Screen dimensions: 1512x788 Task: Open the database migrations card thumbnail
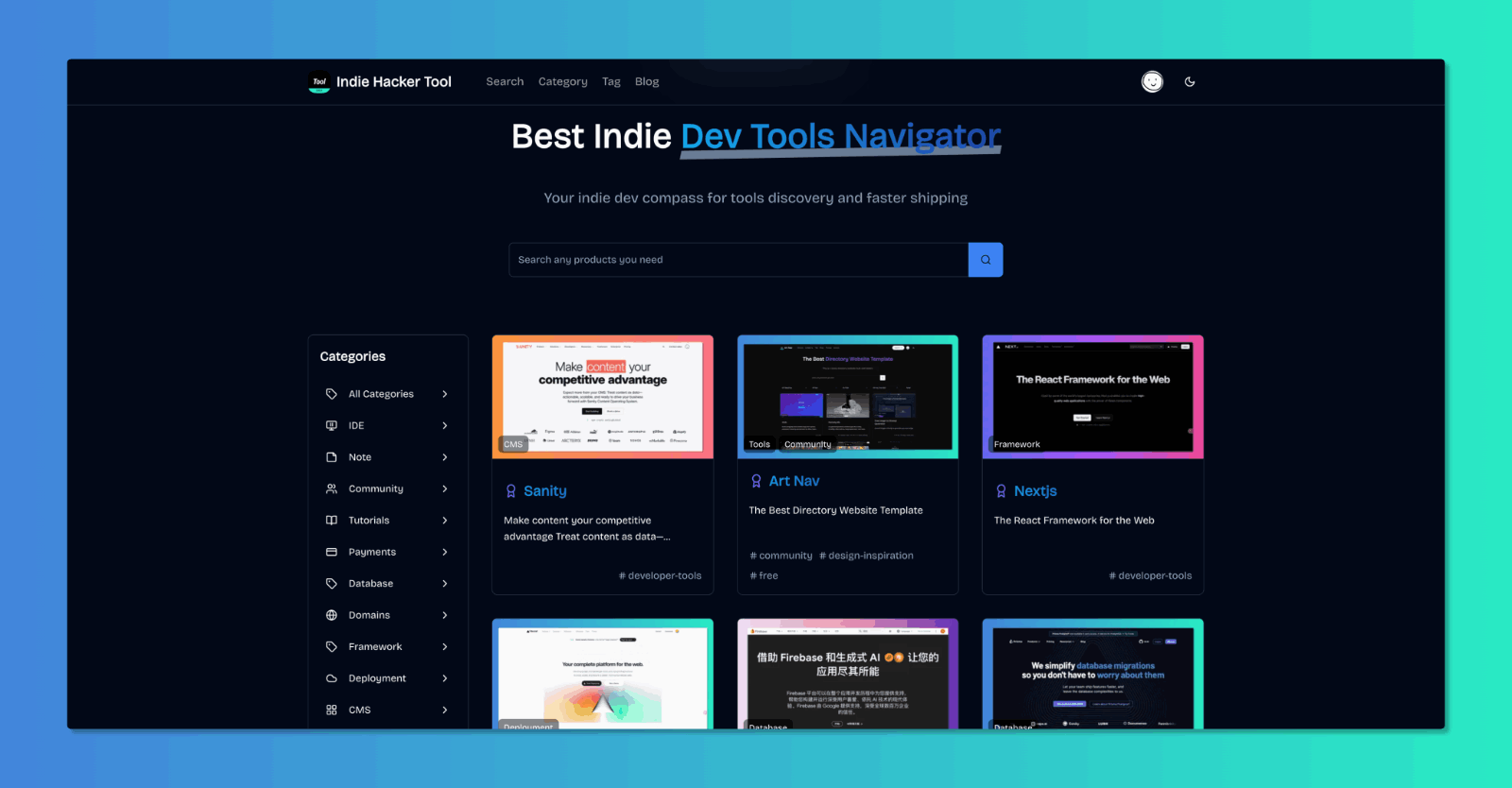[1093, 674]
